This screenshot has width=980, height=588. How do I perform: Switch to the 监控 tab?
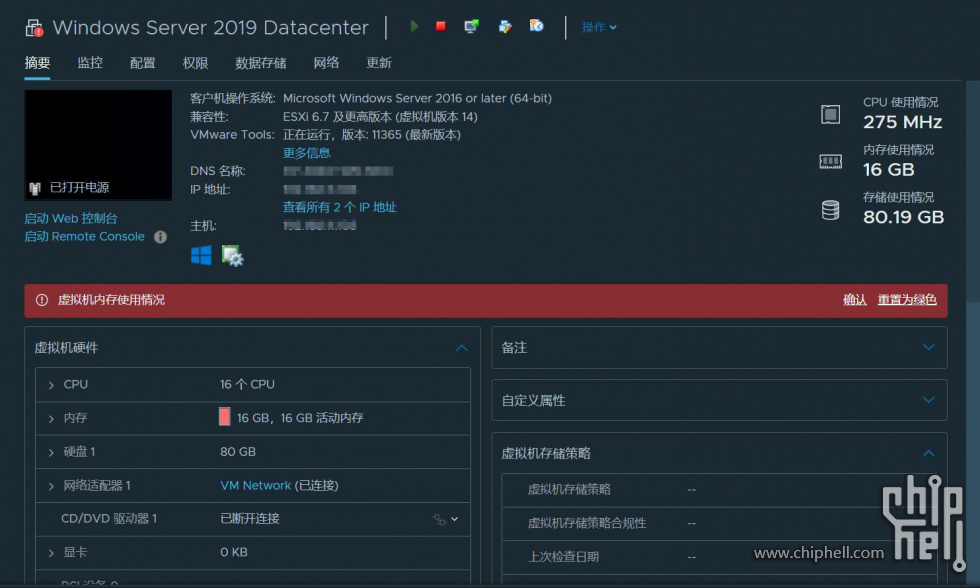pos(90,62)
